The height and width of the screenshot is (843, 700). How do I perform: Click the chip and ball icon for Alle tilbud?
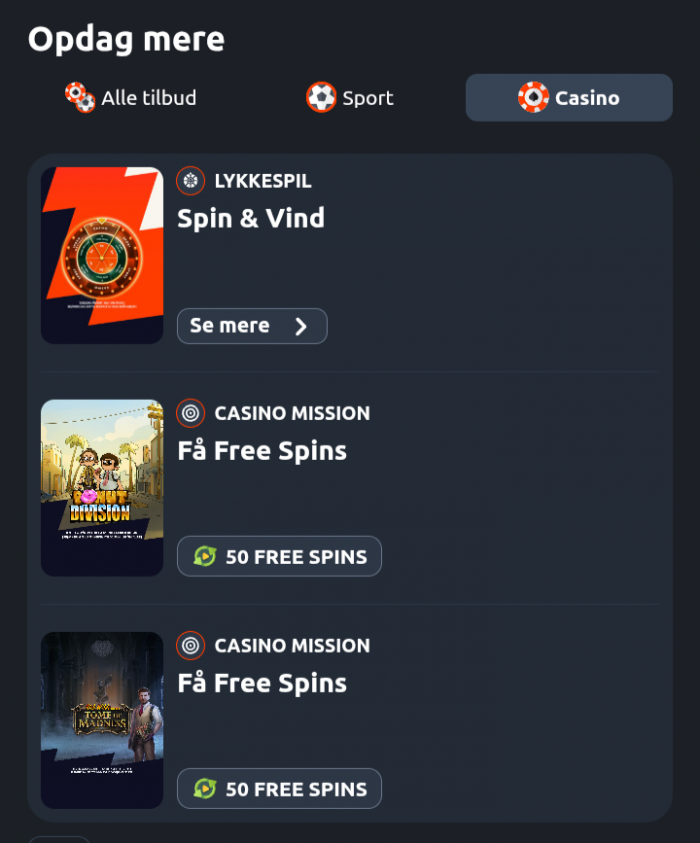pos(80,97)
